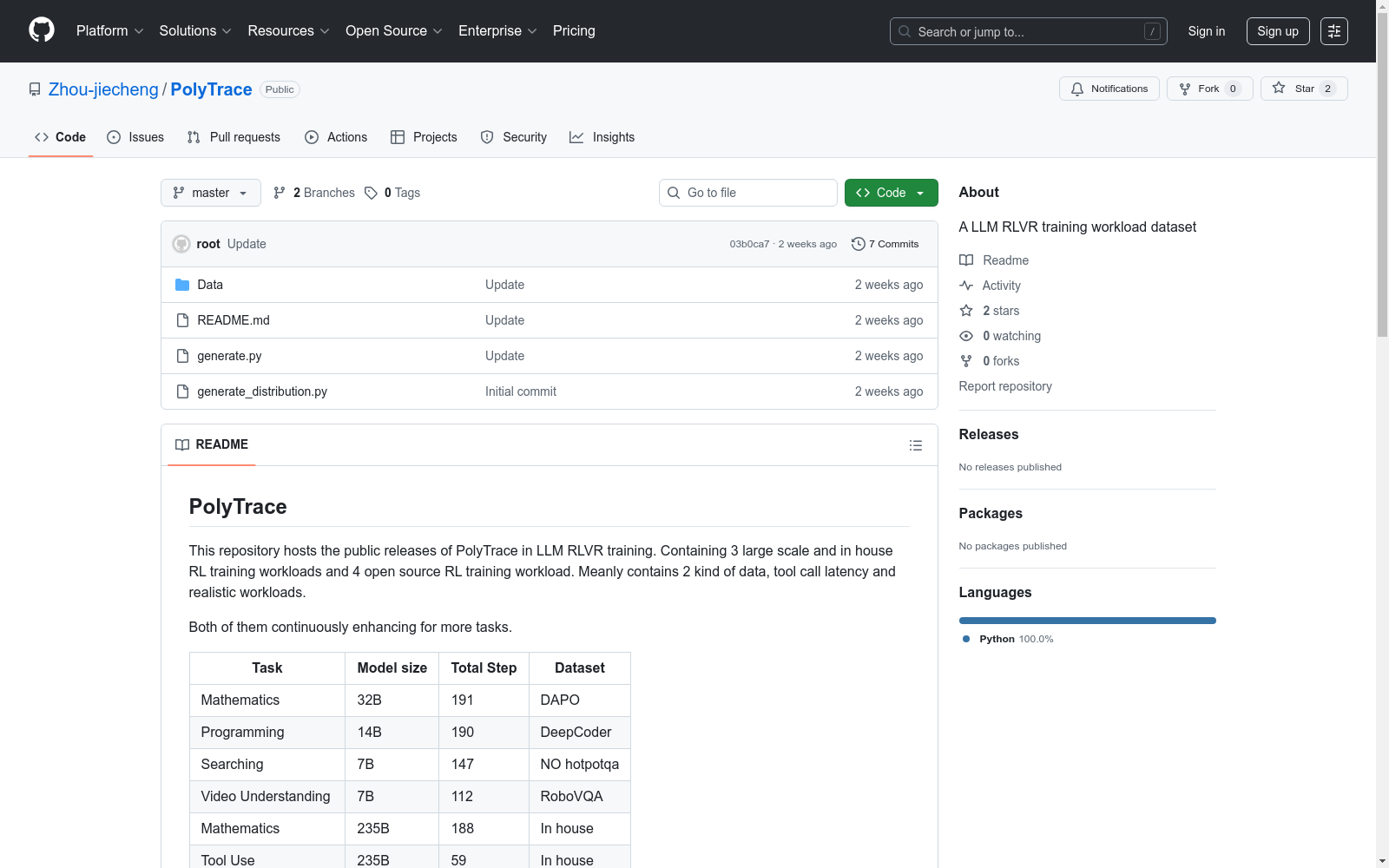Expand the Resources menu
The image size is (1389, 868).
point(289,31)
